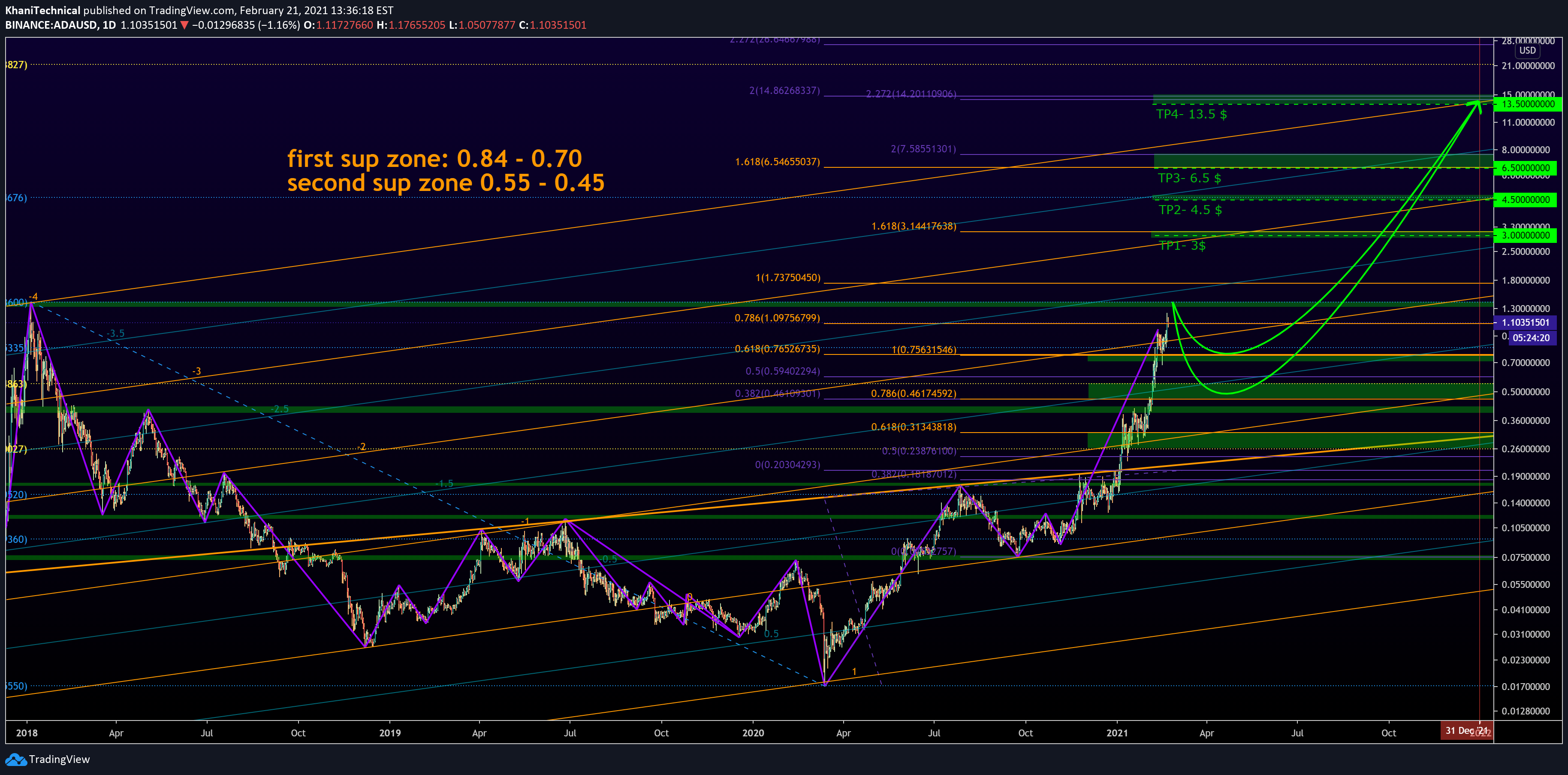Select the TP4- 13.5 $ text annotation
Viewport: 1568px width, 775px height.
coord(1191,115)
